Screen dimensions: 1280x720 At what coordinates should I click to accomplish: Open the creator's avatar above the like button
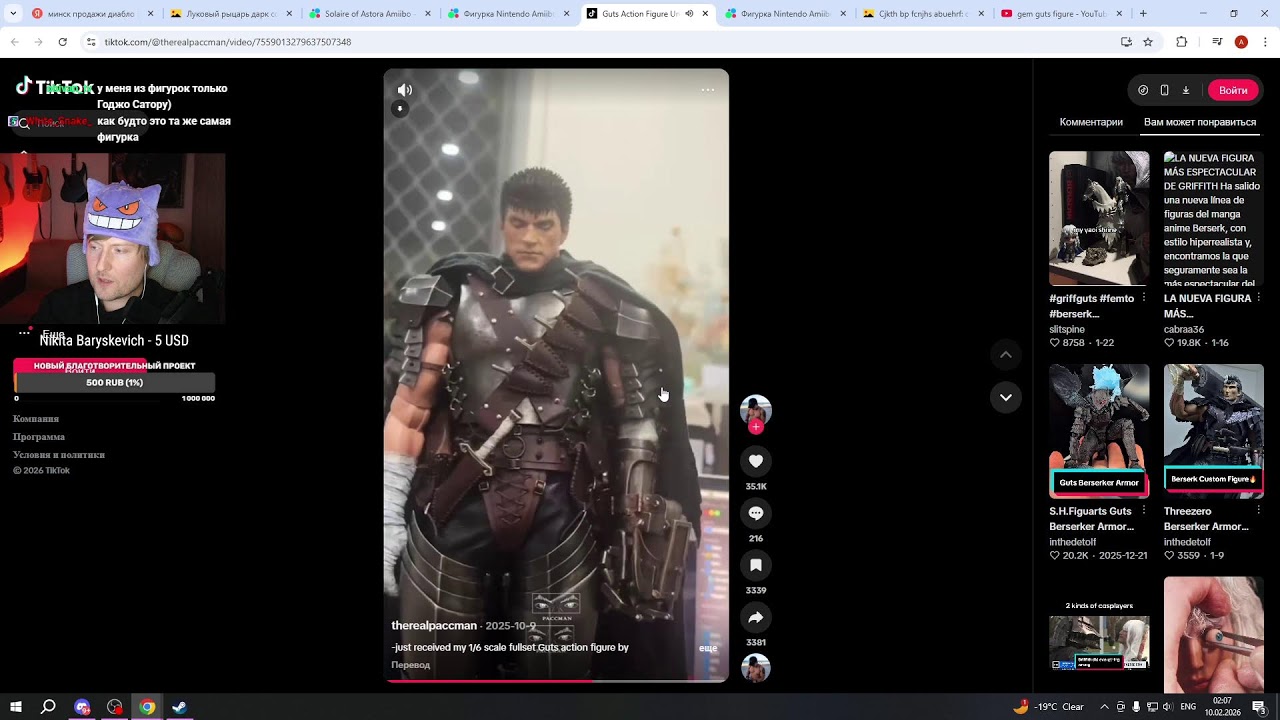click(756, 409)
